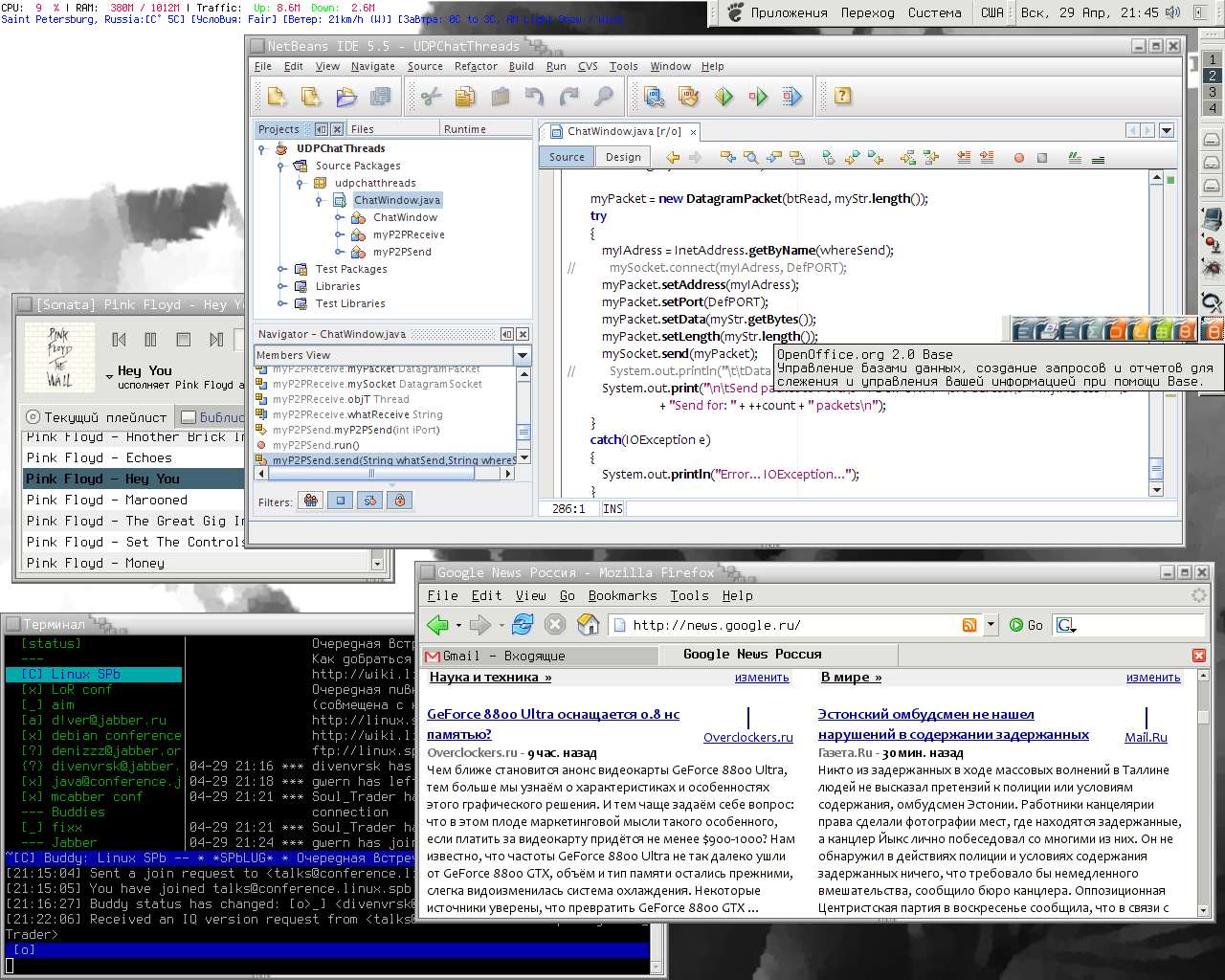Click the Firefox URL address field
Screen dimensions: 1225x980
tap(794, 625)
